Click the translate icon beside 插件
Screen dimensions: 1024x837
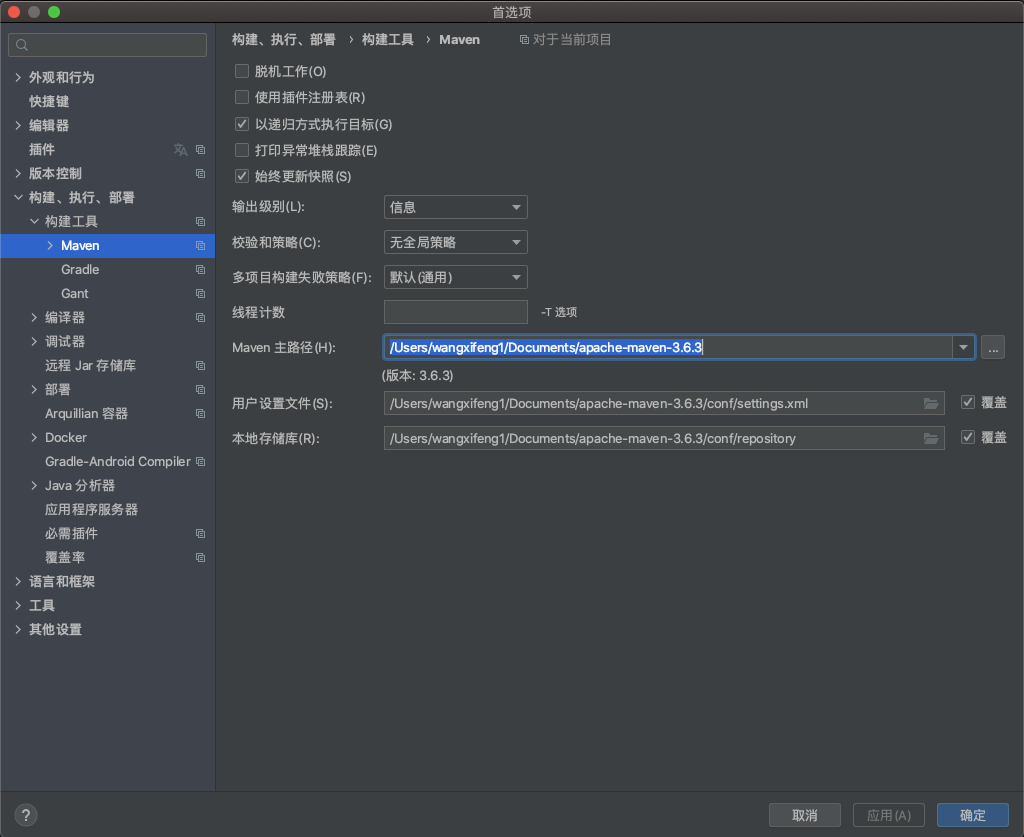pos(180,150)
